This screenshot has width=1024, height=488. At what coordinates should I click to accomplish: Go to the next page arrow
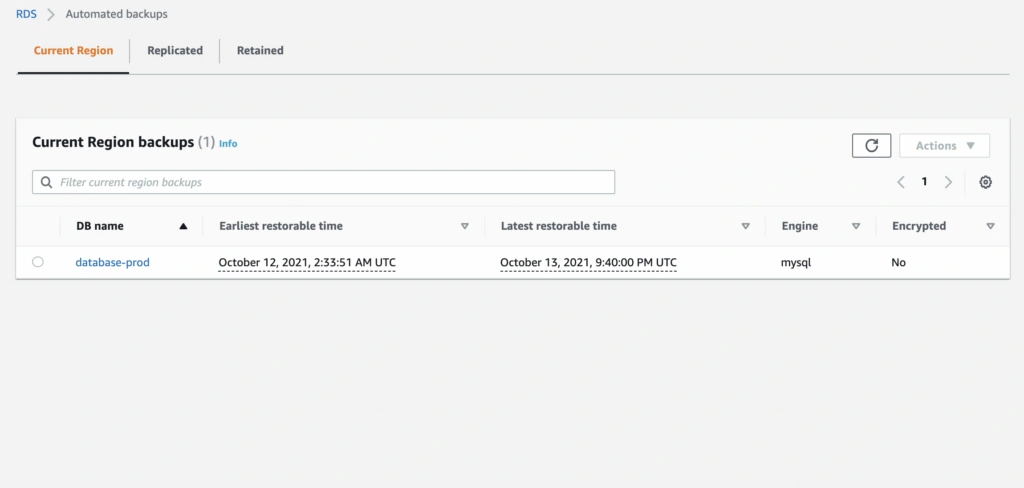(x=948, y=182)
